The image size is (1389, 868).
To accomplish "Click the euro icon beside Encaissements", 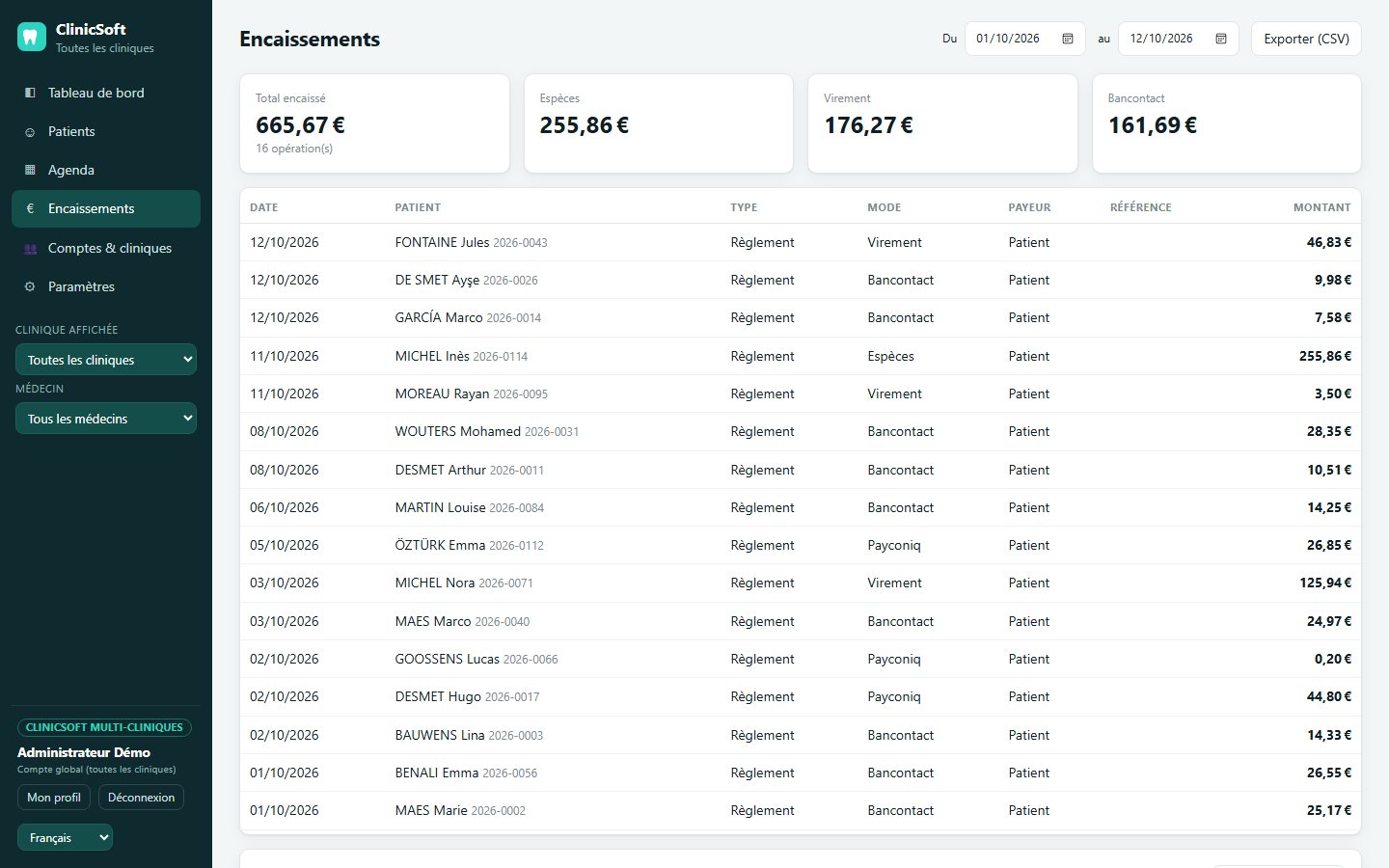I will (x=30, y=208).
